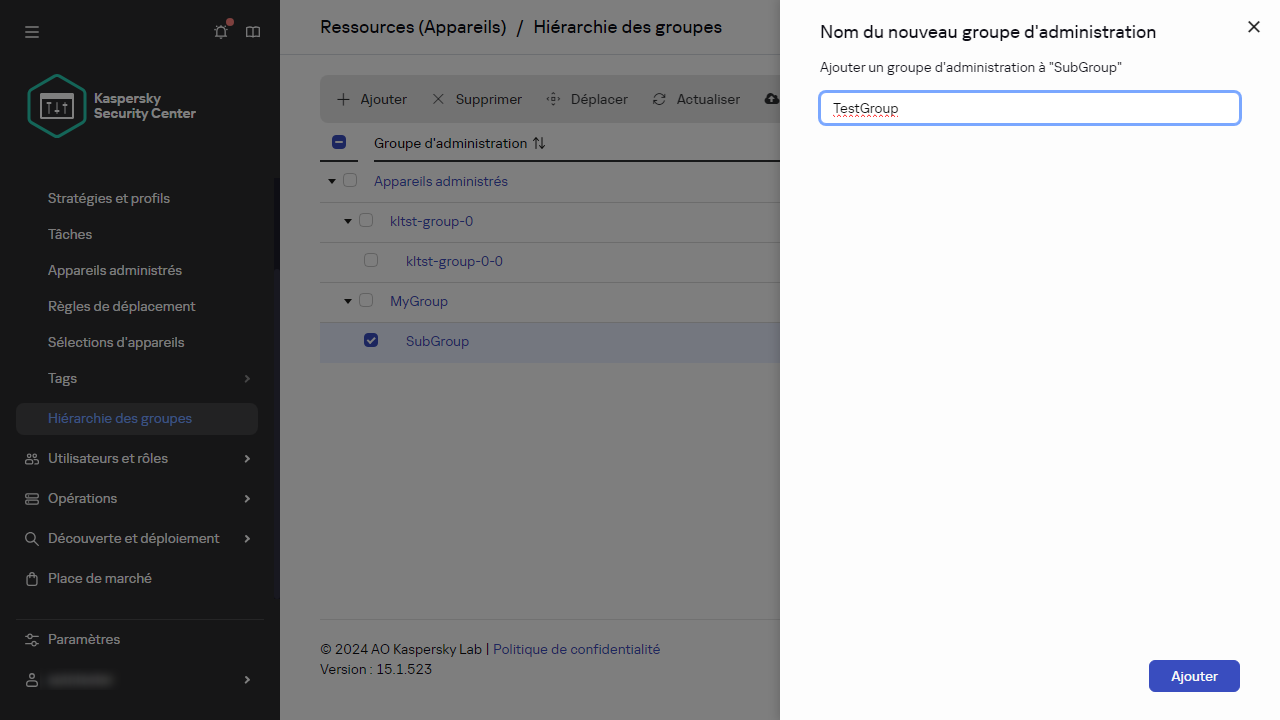Click the refresh icon beside Actualiser
Screen dimensions: 1280x720
(x=659, y=99)
